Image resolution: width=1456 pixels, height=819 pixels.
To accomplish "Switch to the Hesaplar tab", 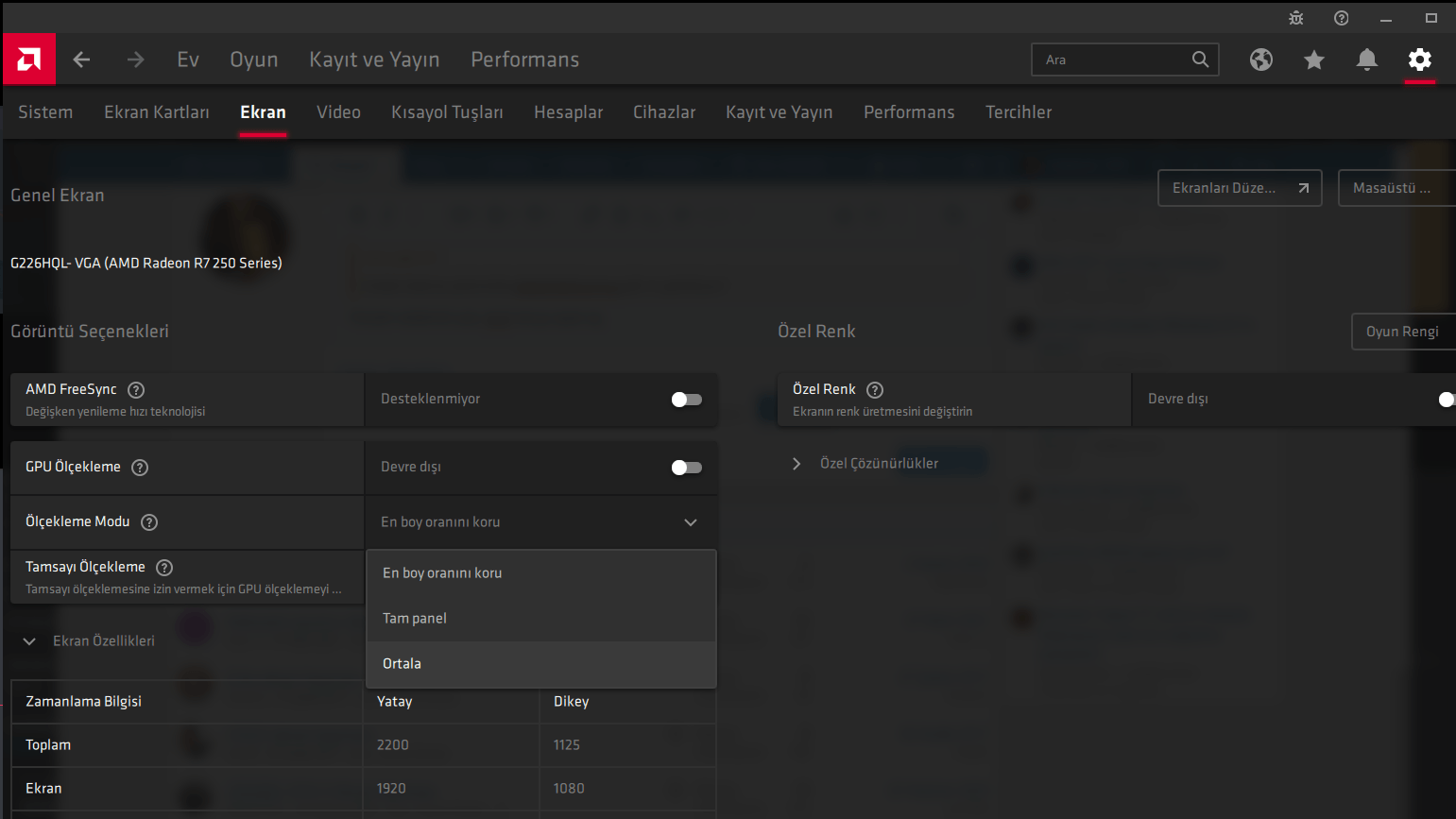I will [x=568, y=112].
